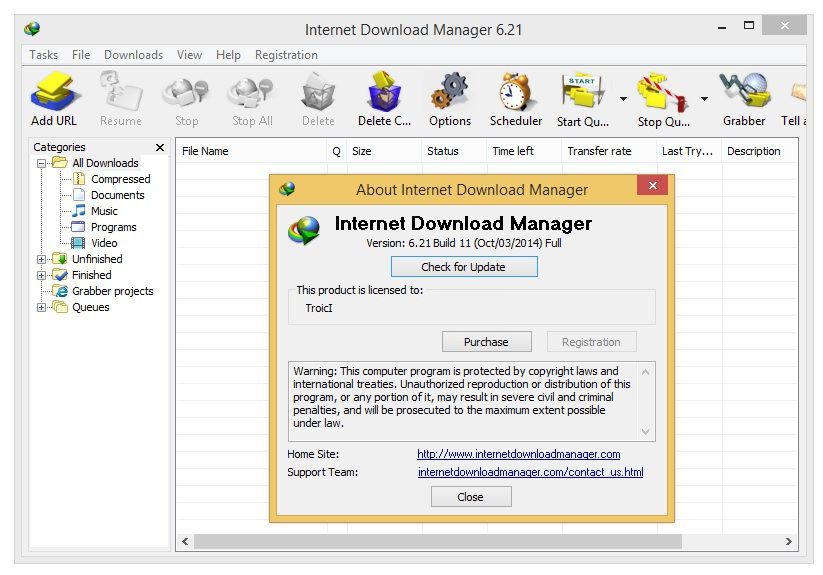
Task: Sort by the File Name column header
Action: coord(251,151)
